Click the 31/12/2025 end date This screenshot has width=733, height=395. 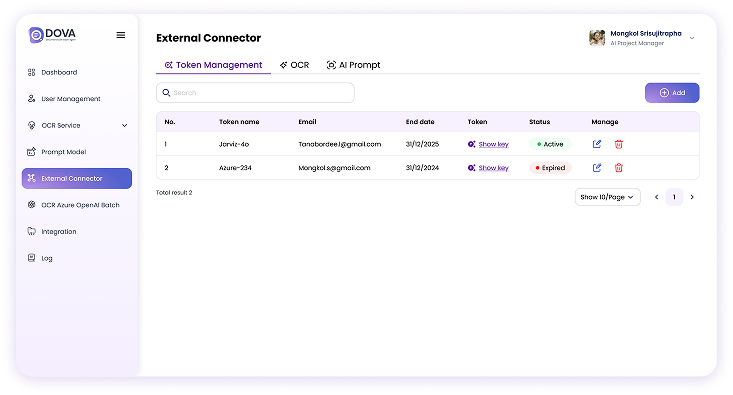(422, 144)
